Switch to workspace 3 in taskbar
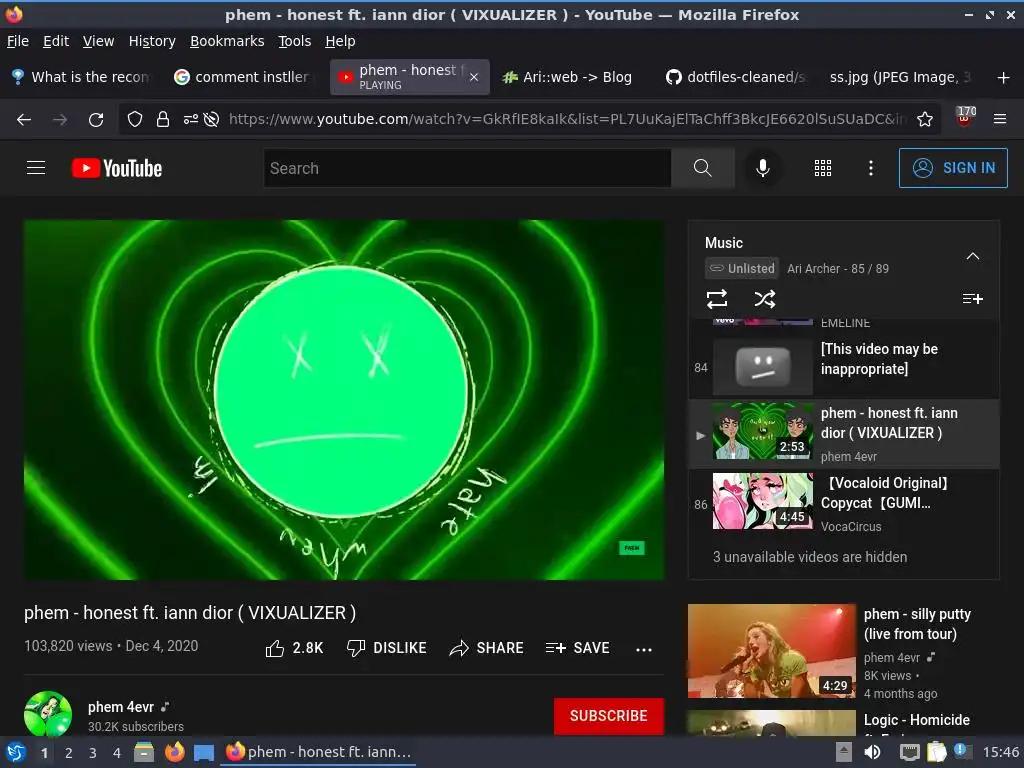Image resolution: width=1024 pixels, height=768 pixels. [x=93, y=753]
